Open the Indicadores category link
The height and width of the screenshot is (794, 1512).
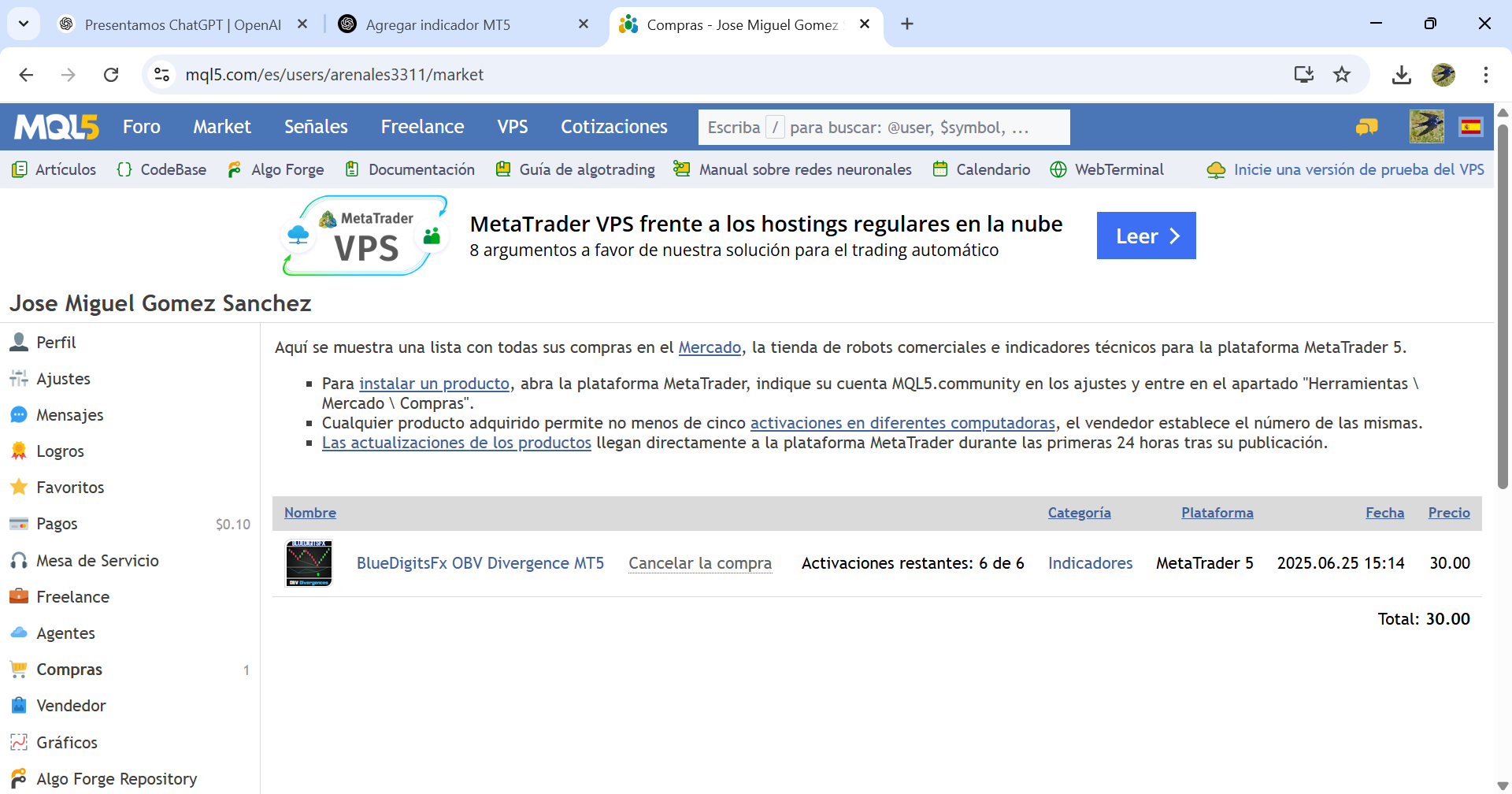pyautogui.click(x=1090, y=563)
